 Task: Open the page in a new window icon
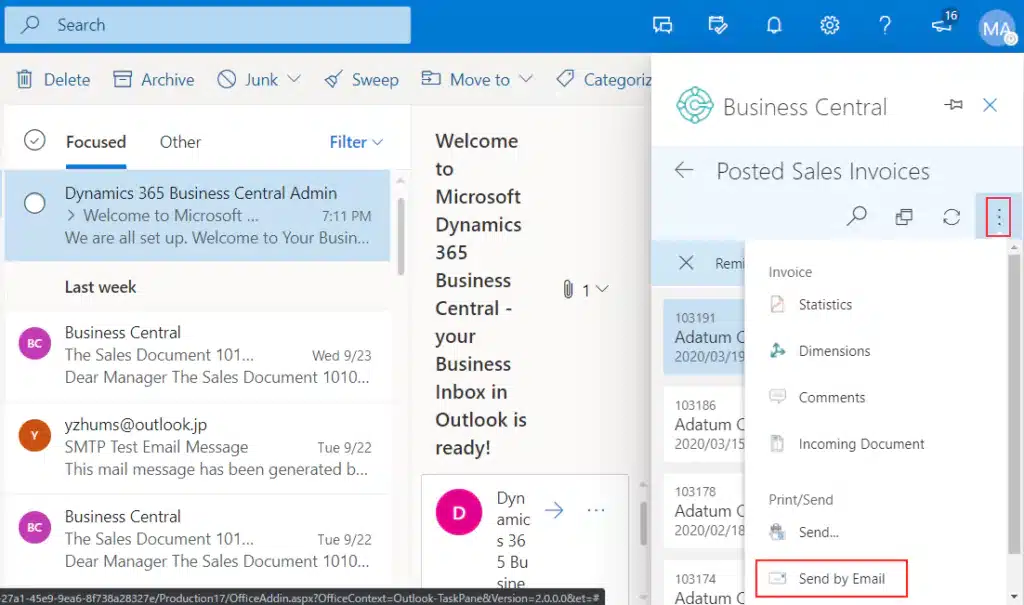[x=904, y=216]
